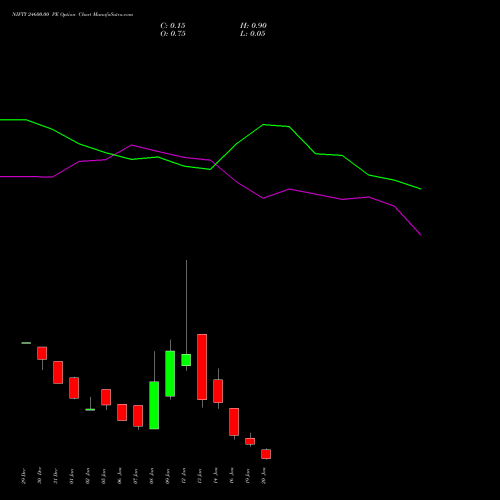This screenshot has height=500, width=500.
Task: Select the 02 Jan date label
Action: (88, 476)
